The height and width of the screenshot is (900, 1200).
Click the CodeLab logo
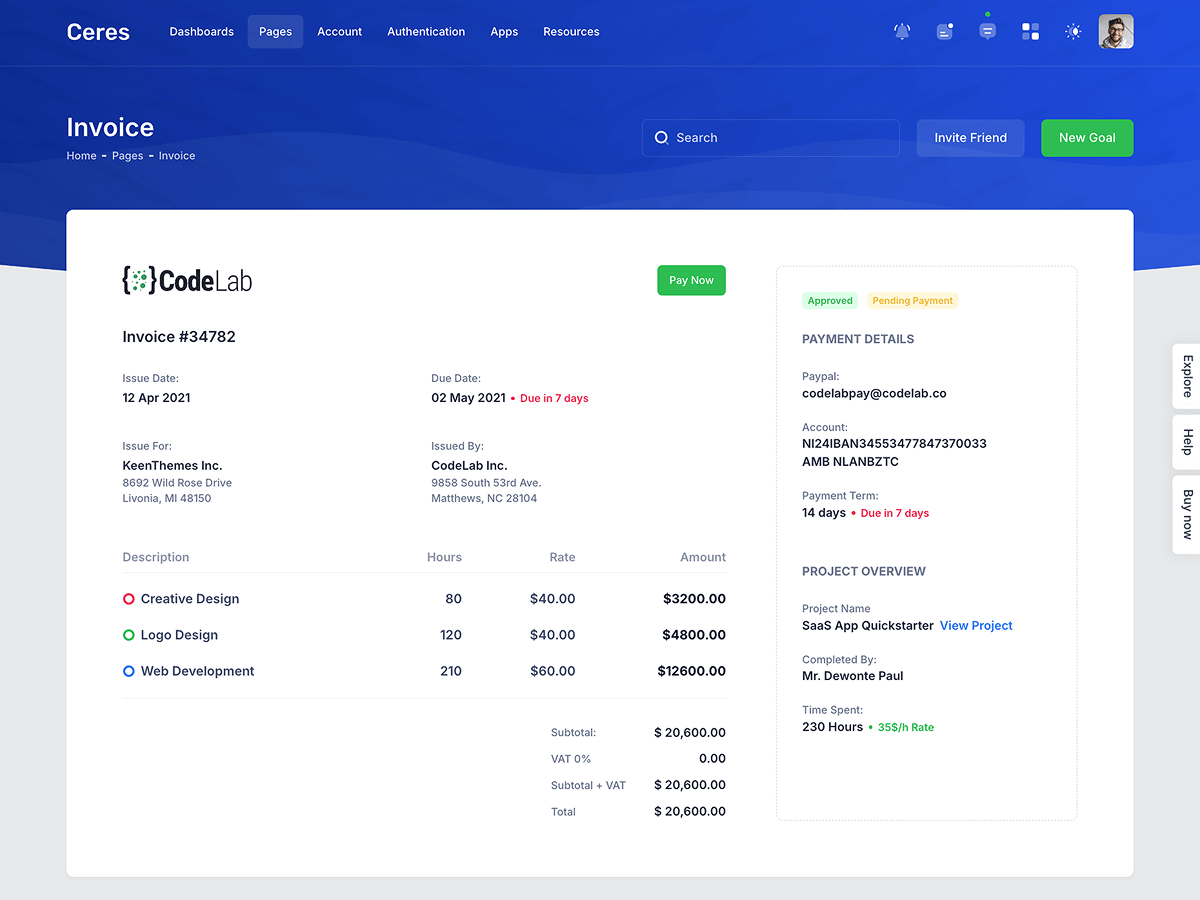click(187, 281)
